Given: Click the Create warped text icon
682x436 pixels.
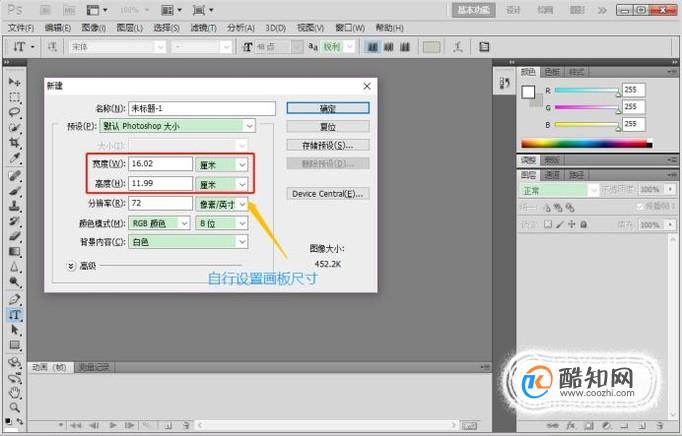Looking at the screenshot, I should click(458, 47).
